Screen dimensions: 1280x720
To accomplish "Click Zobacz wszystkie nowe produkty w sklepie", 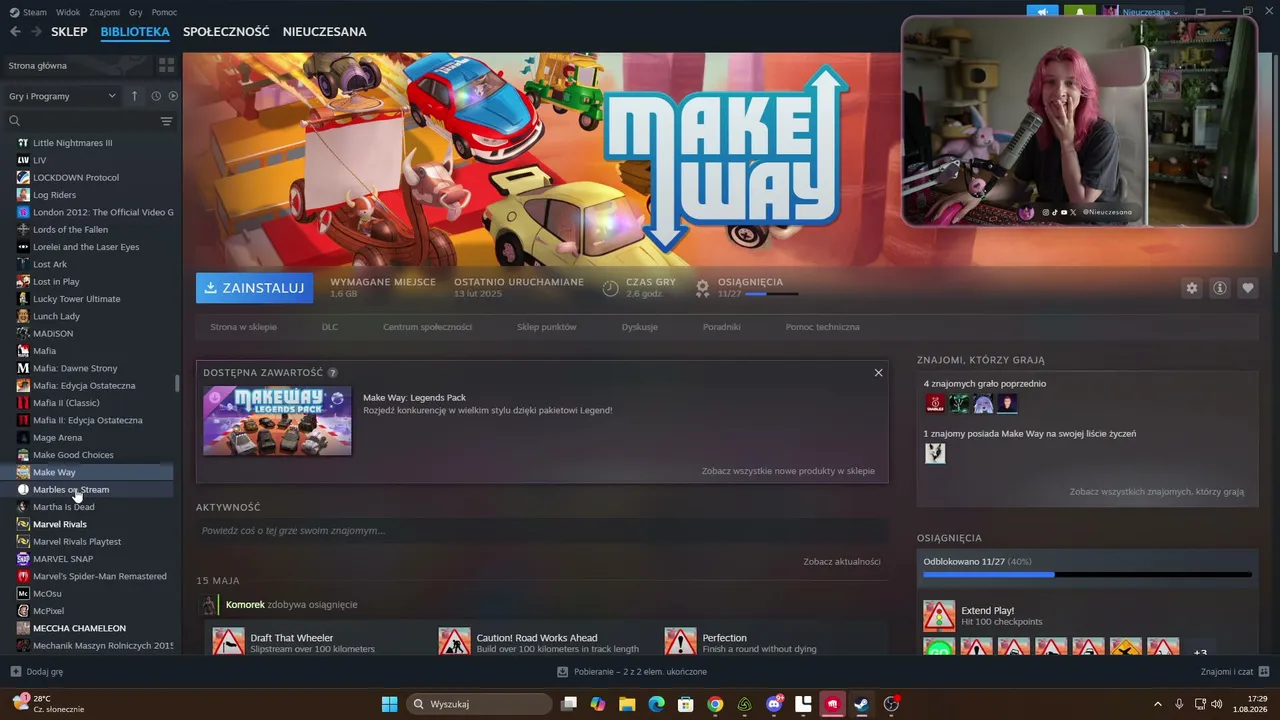I will (788, 471).
